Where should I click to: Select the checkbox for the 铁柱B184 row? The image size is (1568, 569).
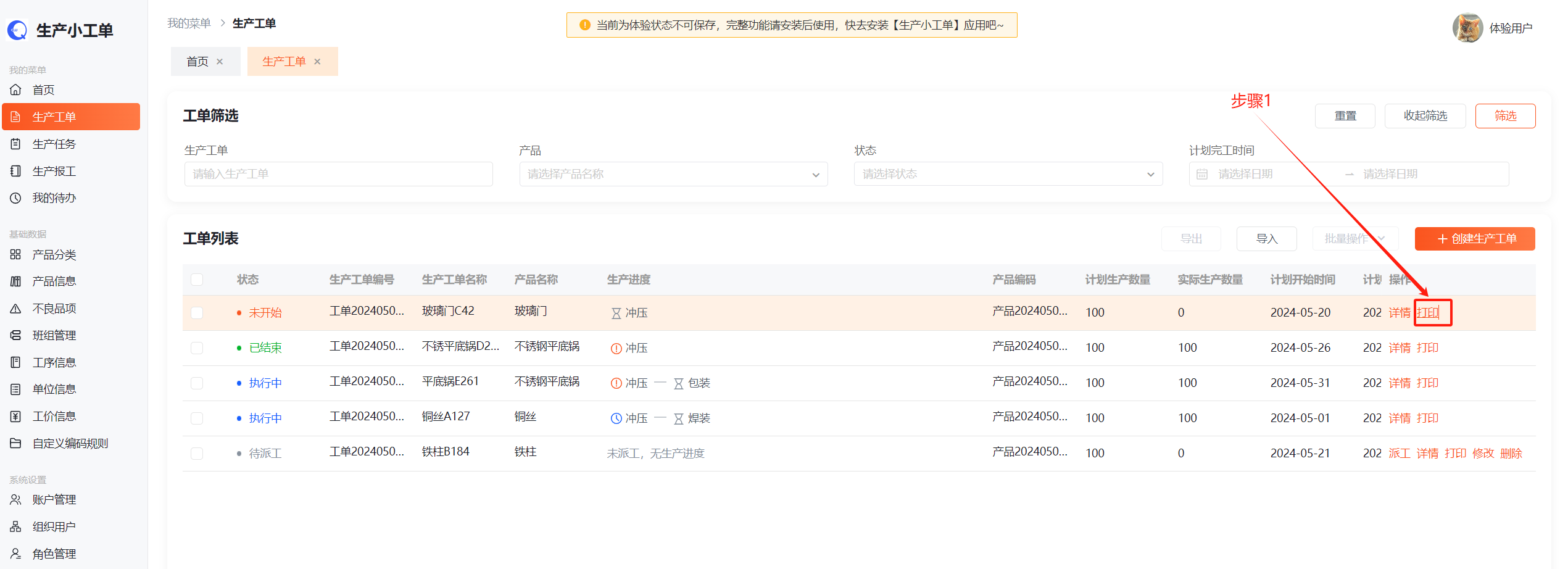[197, 454]
